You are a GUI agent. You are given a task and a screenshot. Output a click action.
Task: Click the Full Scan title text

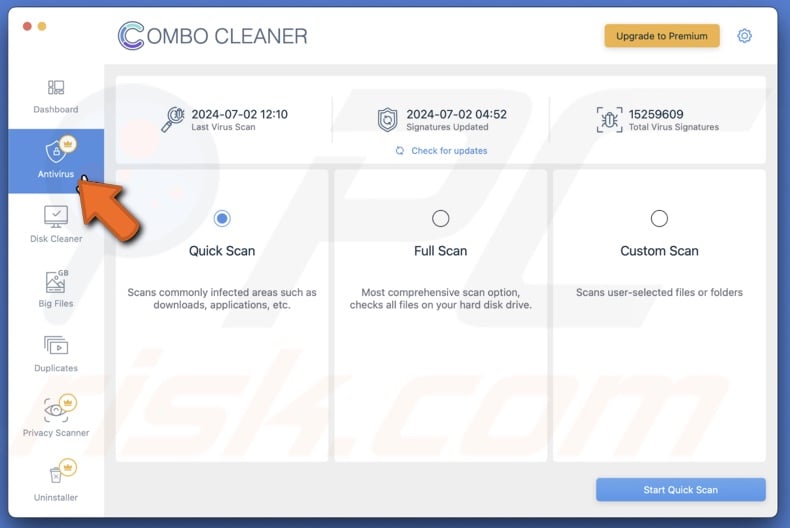click(x=440, y=250)
